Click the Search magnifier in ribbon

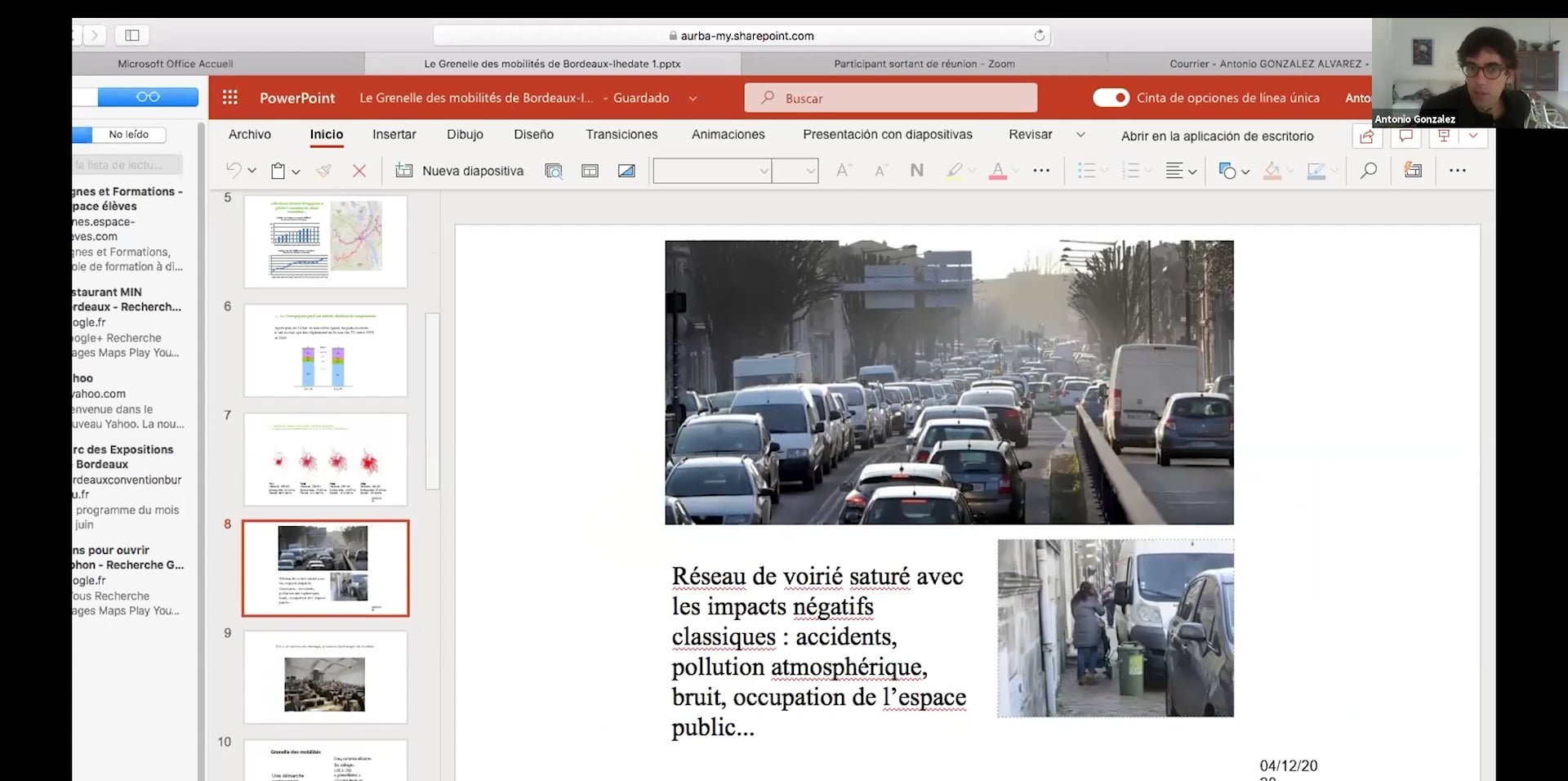pyautogui.click(x=1369, y=171)
